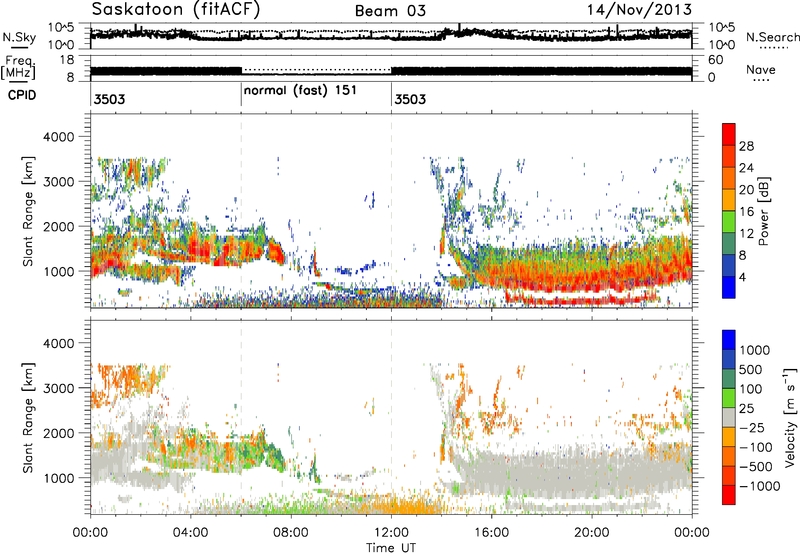Pick the grey Velocity segment between 25 and -25
The width and height of the screenshot is (800, 554).
click(729, 417)
